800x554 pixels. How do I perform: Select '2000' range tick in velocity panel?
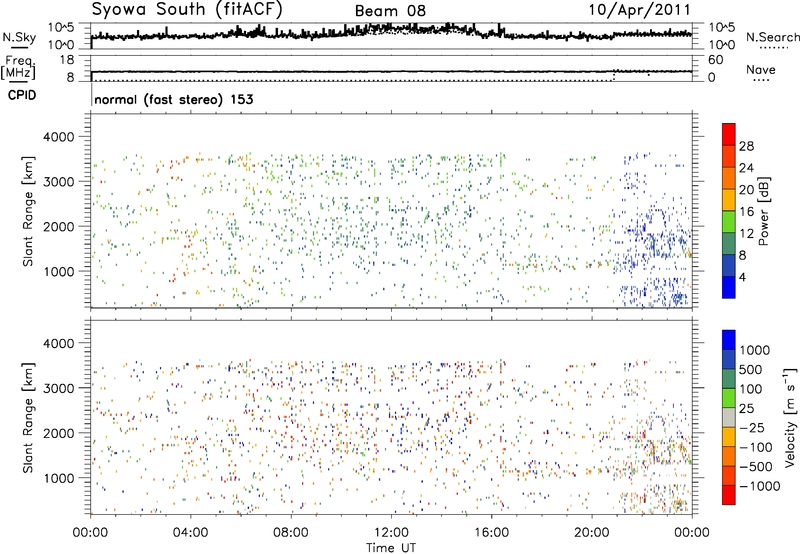[x=59, y=433]
